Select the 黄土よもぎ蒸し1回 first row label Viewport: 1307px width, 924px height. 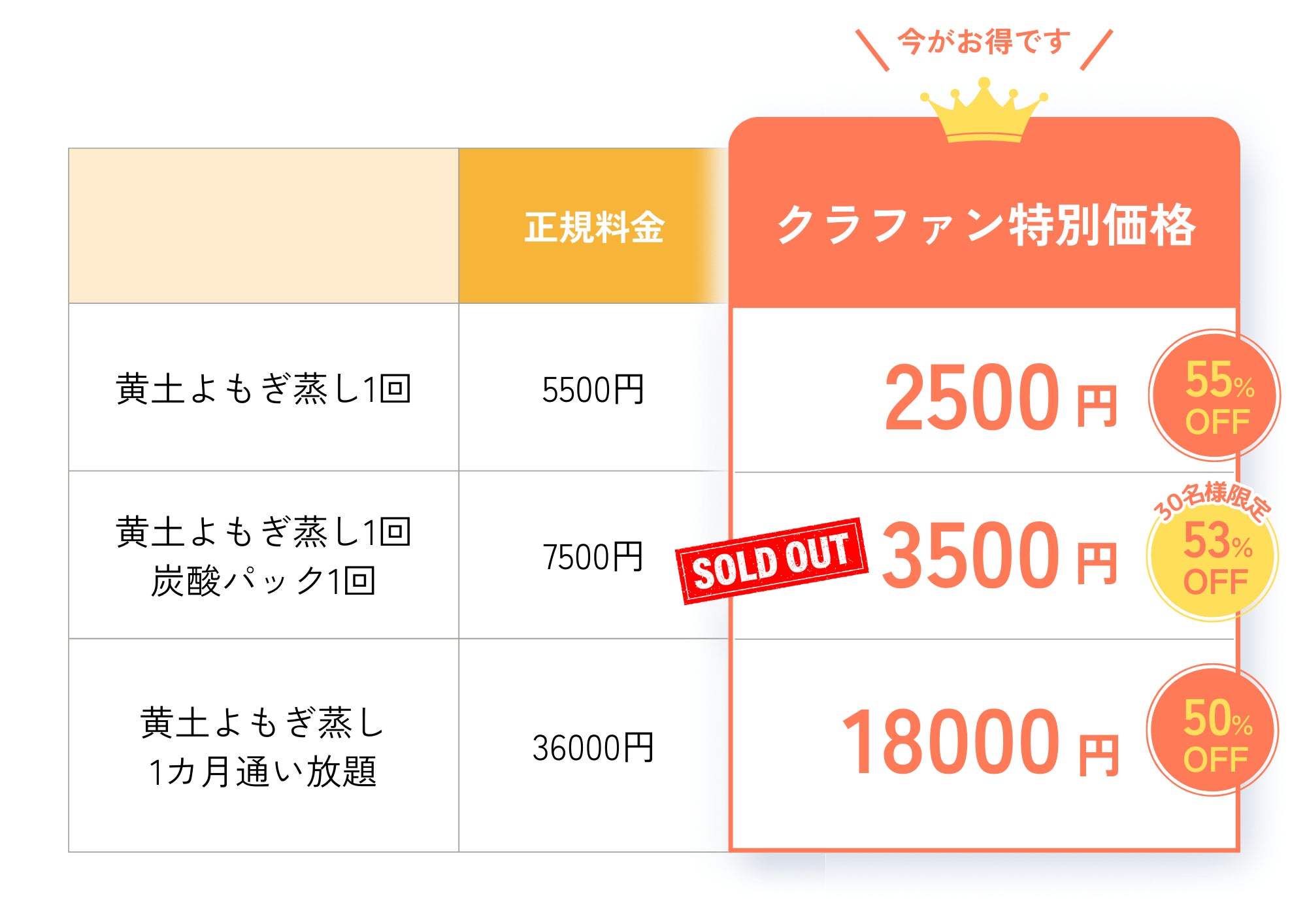pos(263,389)
